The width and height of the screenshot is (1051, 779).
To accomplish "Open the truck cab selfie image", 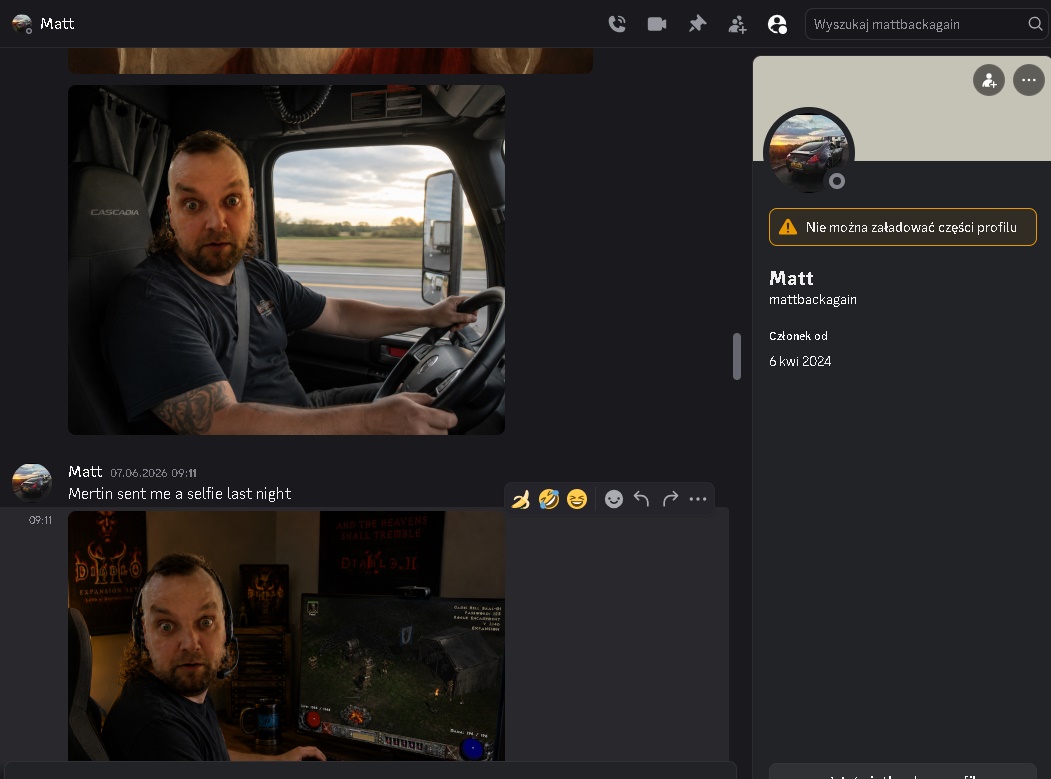I will pos(286,259).
